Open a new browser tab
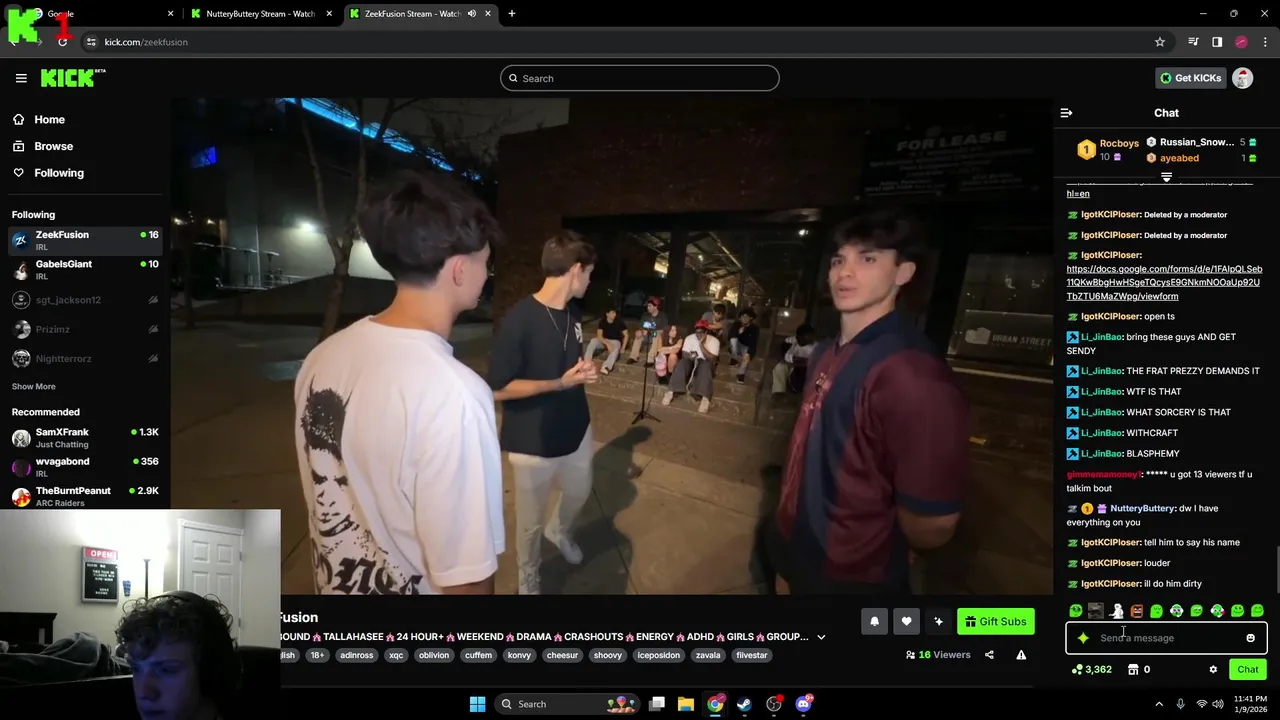 point(511,14)
